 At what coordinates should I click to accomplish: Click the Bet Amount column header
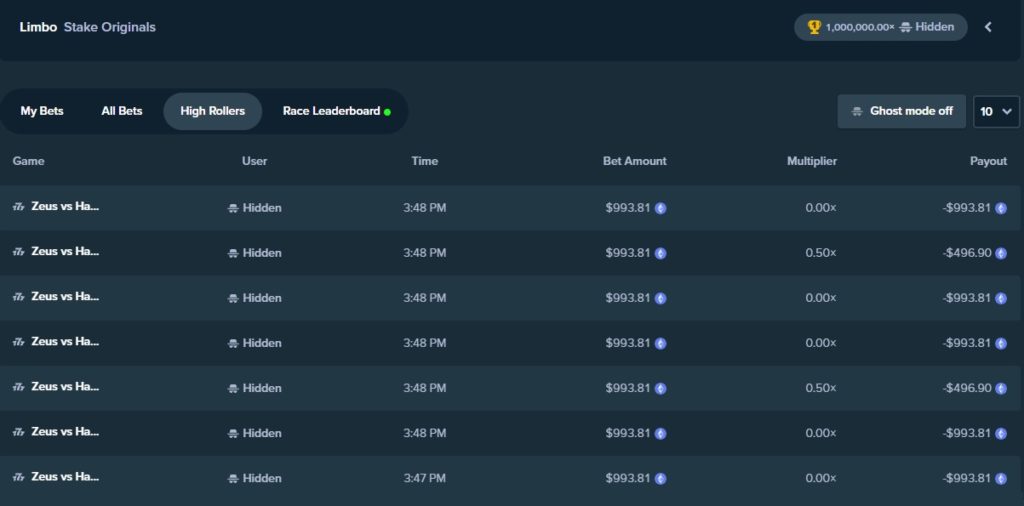(634, 161)
